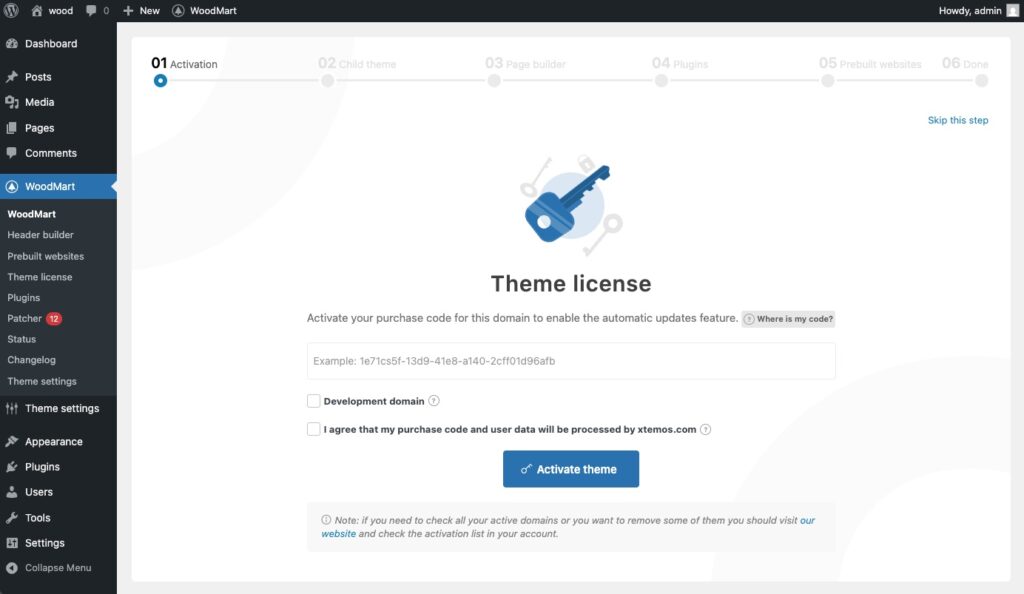Viewport: 1024px width, 594px height.
Task: Click the WoodMart logo icon in sidebar
Action: point(12,186)
